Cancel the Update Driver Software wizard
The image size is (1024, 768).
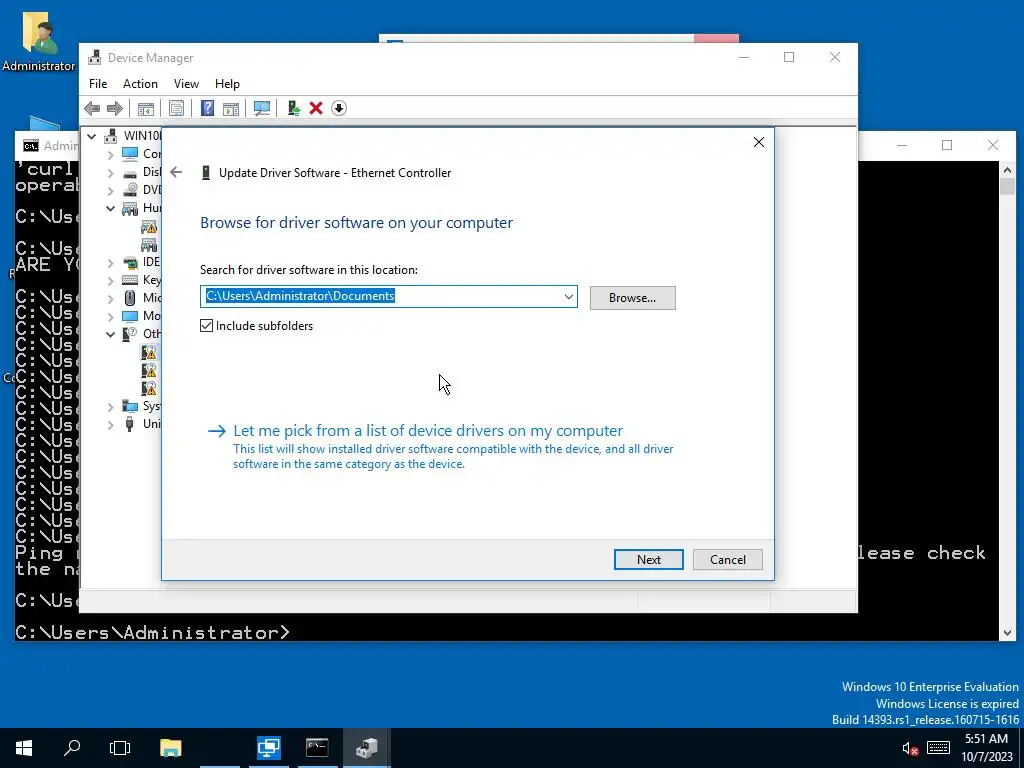click(x=728, y=560)
